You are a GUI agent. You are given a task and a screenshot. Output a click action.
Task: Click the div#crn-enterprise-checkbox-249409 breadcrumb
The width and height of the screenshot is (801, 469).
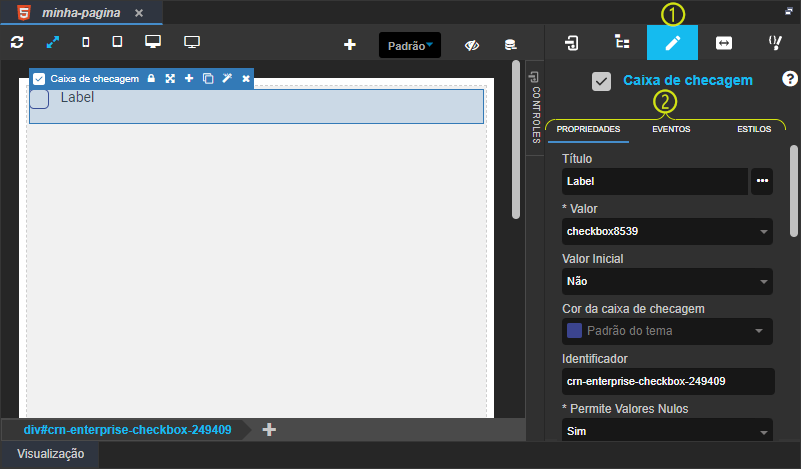[x=127, y=430]
